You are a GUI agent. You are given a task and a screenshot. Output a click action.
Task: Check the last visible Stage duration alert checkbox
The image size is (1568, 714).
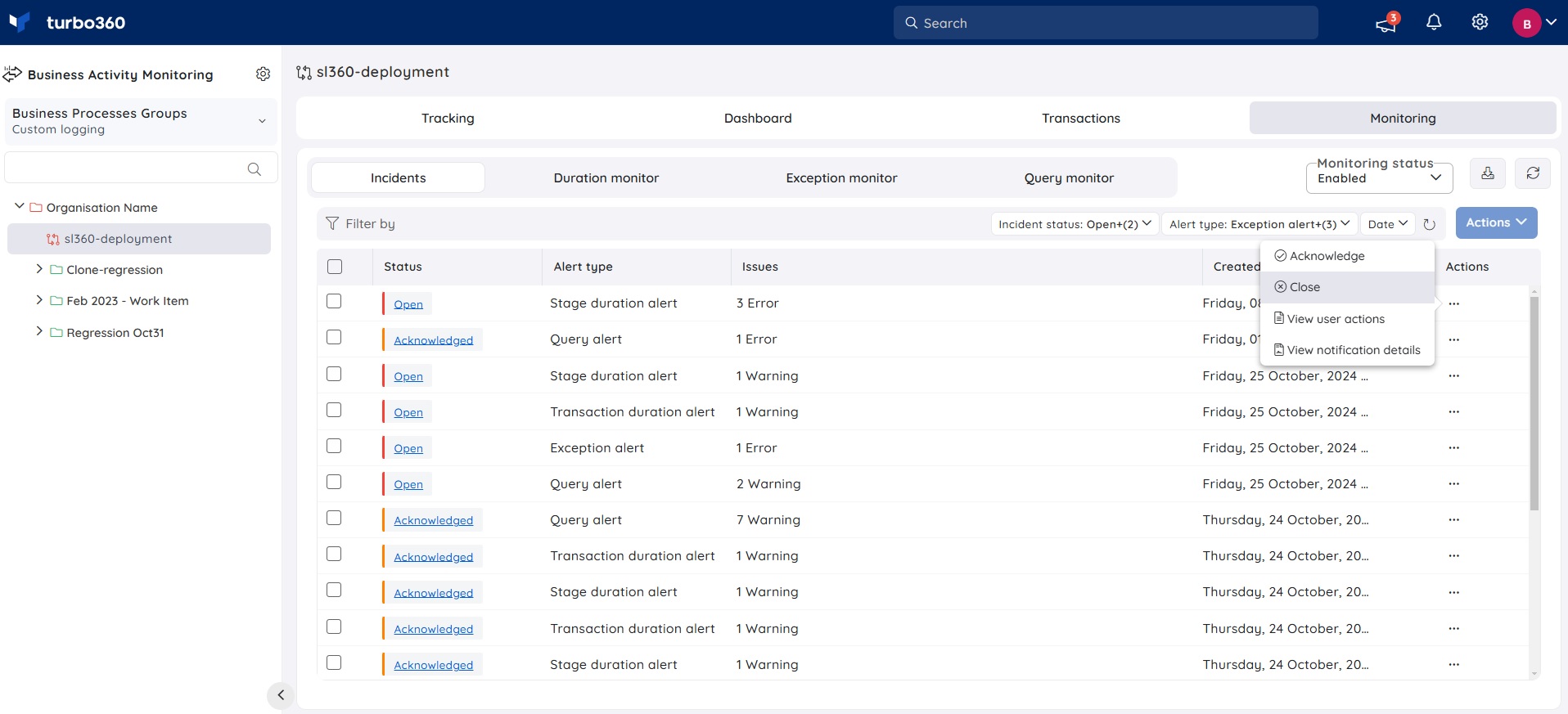334,662
